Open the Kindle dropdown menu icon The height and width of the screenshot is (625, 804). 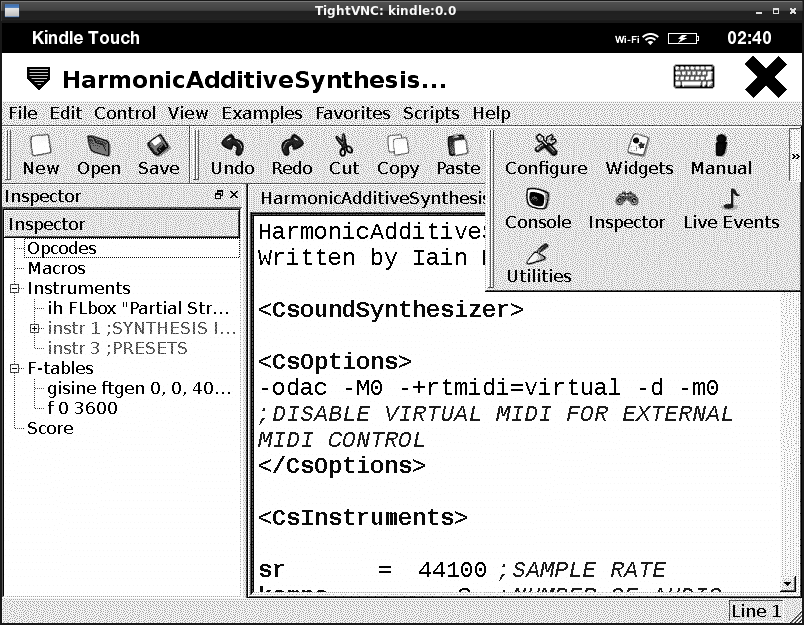click(x=38, y=78)
